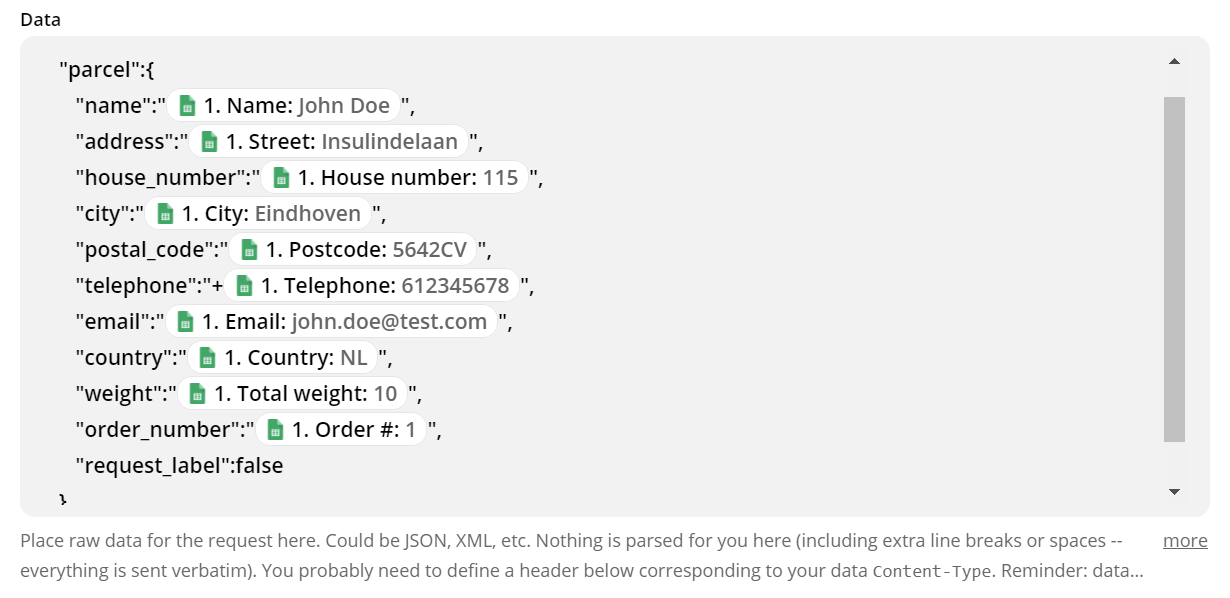
Task: Click the scrollbar down arrow
Action: 1174,491
